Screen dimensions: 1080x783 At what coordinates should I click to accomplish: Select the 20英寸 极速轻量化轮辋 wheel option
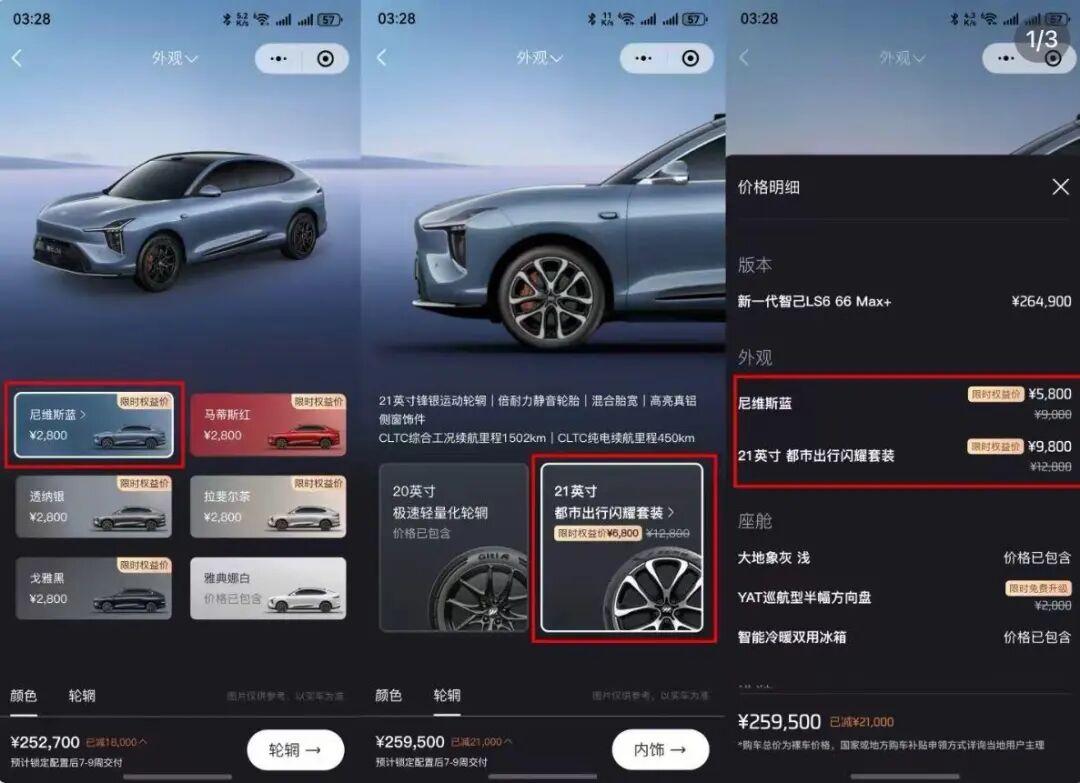tap(453, 547)
